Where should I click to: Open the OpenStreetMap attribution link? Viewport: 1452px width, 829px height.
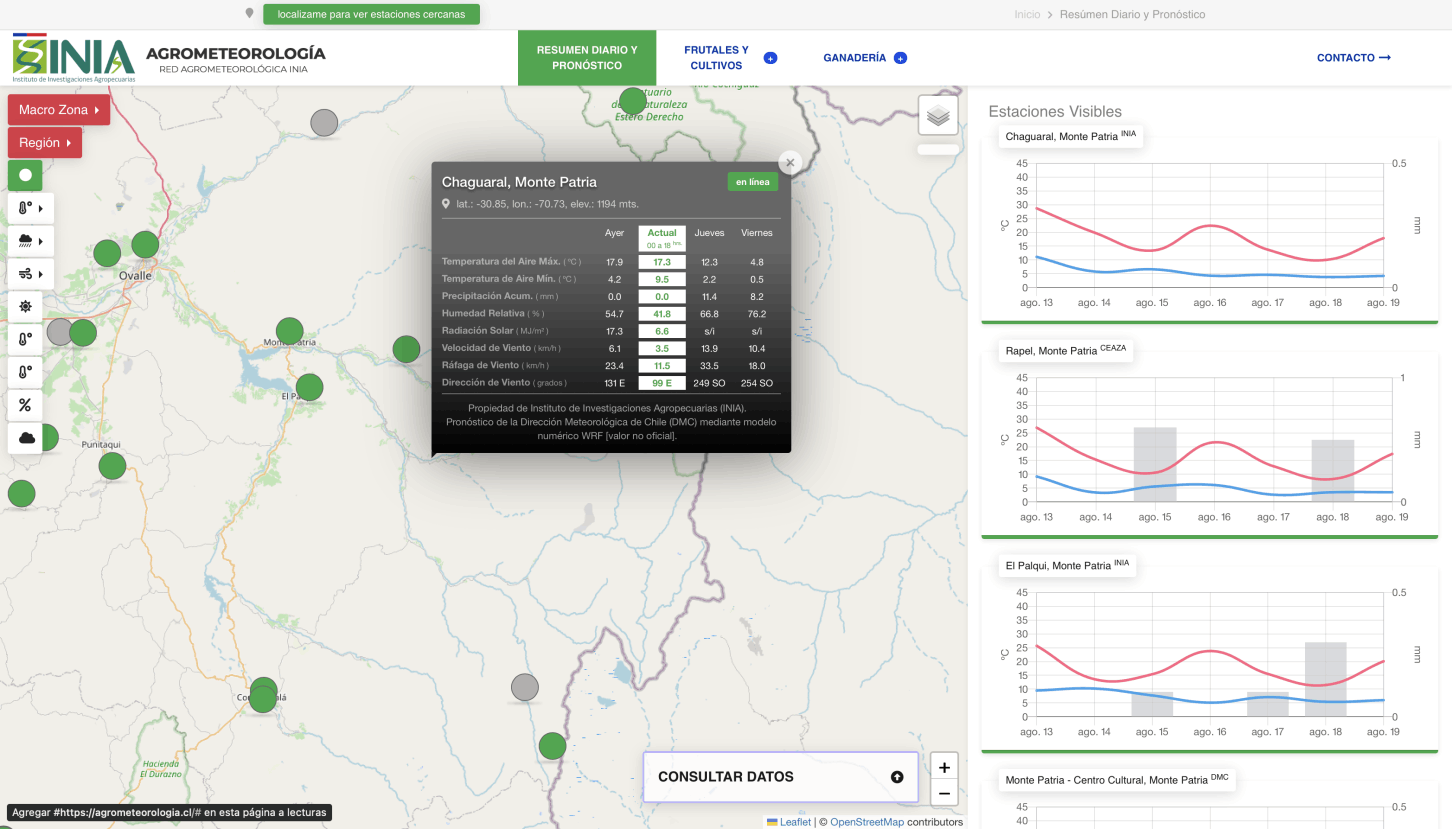pyautogui.click(x=866, y=822)
